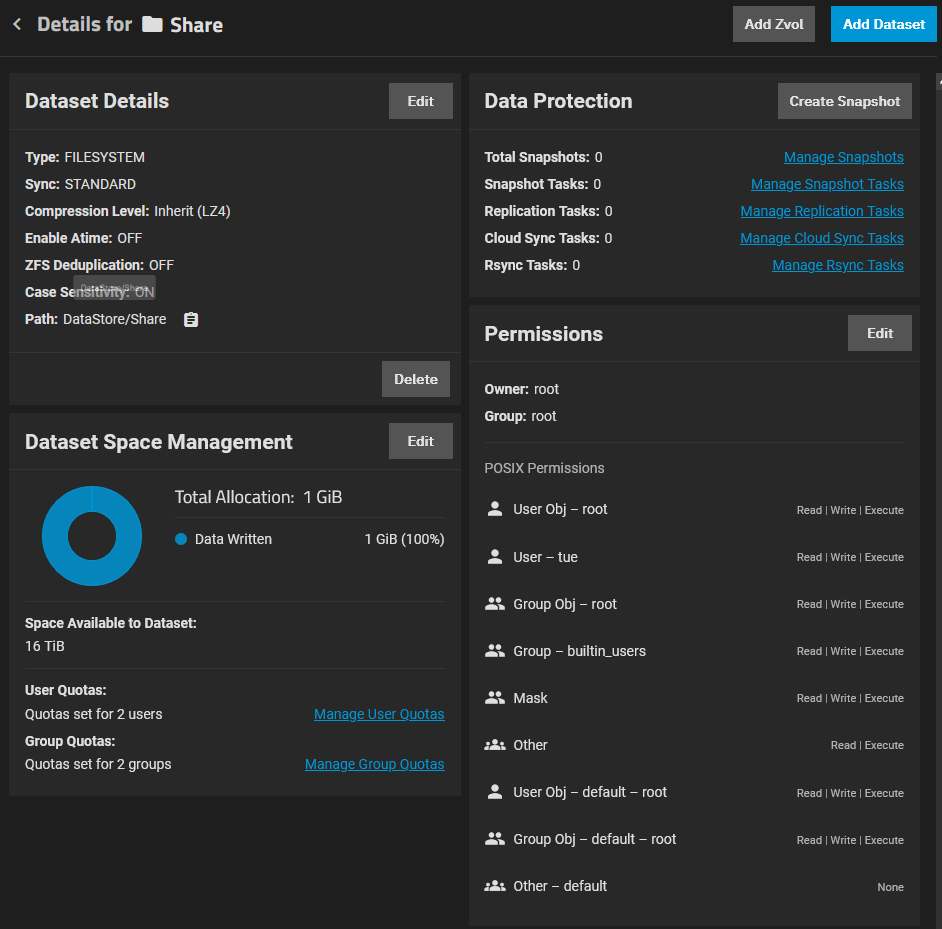Click the 1 GiB (100%) data written value

[x=404, y=539]
